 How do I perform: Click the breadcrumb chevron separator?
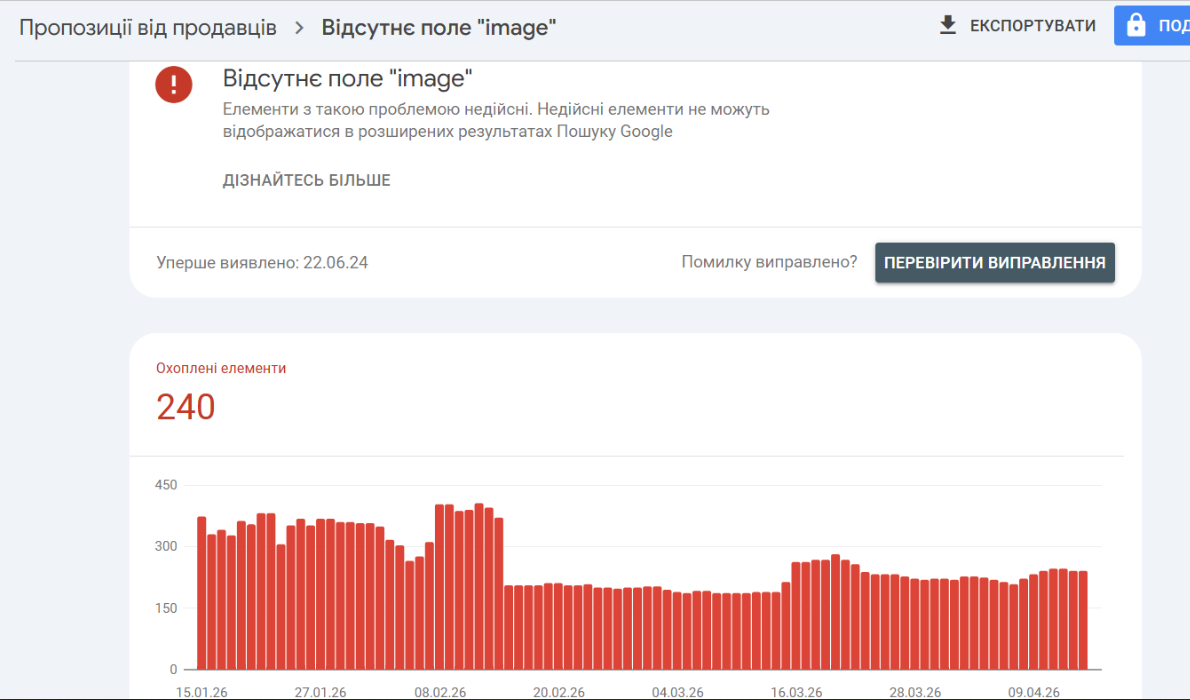299,28
